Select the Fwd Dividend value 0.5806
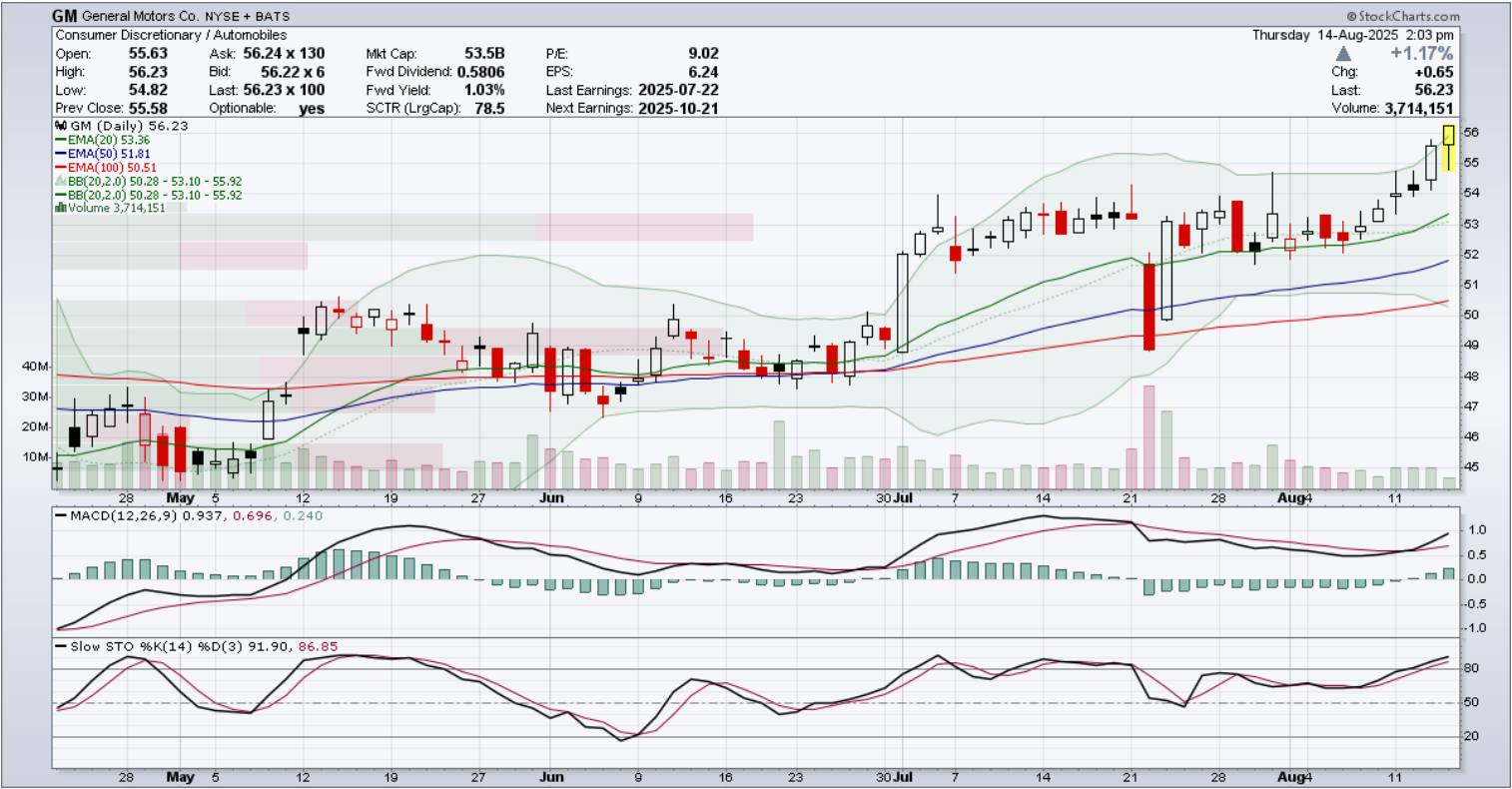Viewport: 1512px width, 789px height. (x=481, y=72)
